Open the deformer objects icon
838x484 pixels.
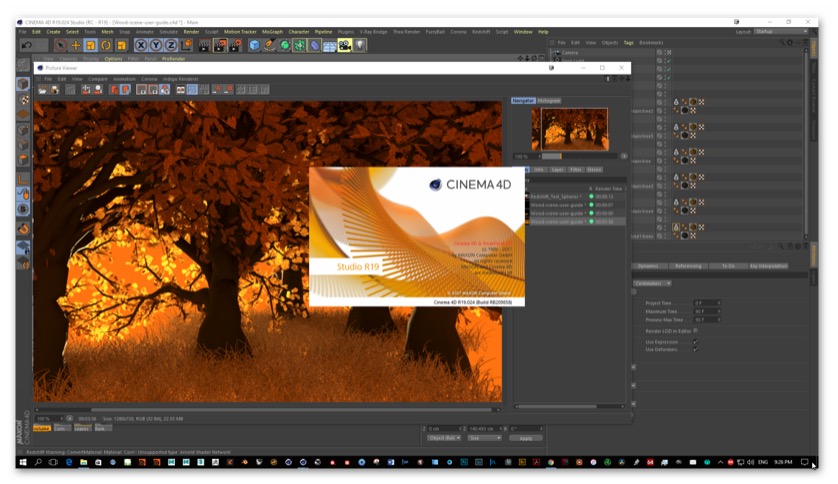314,45
